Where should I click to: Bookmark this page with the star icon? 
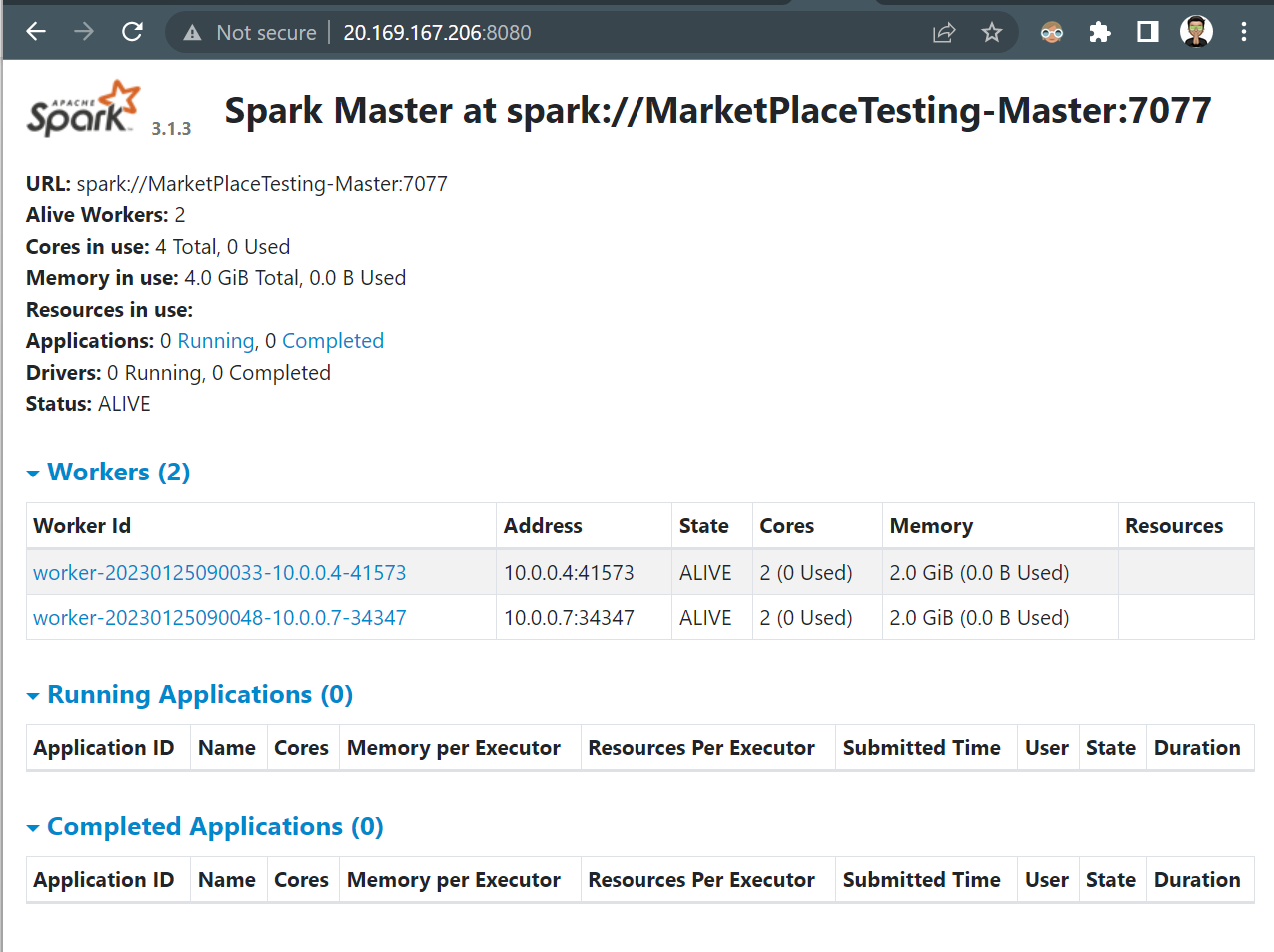[x=991, y=33]
